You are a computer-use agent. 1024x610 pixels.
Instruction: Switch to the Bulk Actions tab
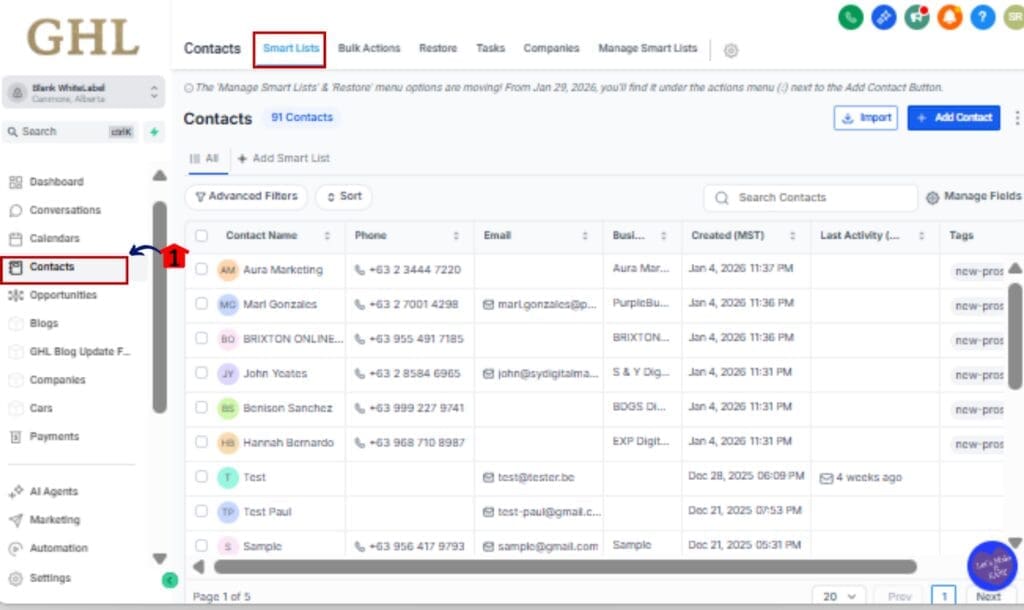[x=368, y=49]
